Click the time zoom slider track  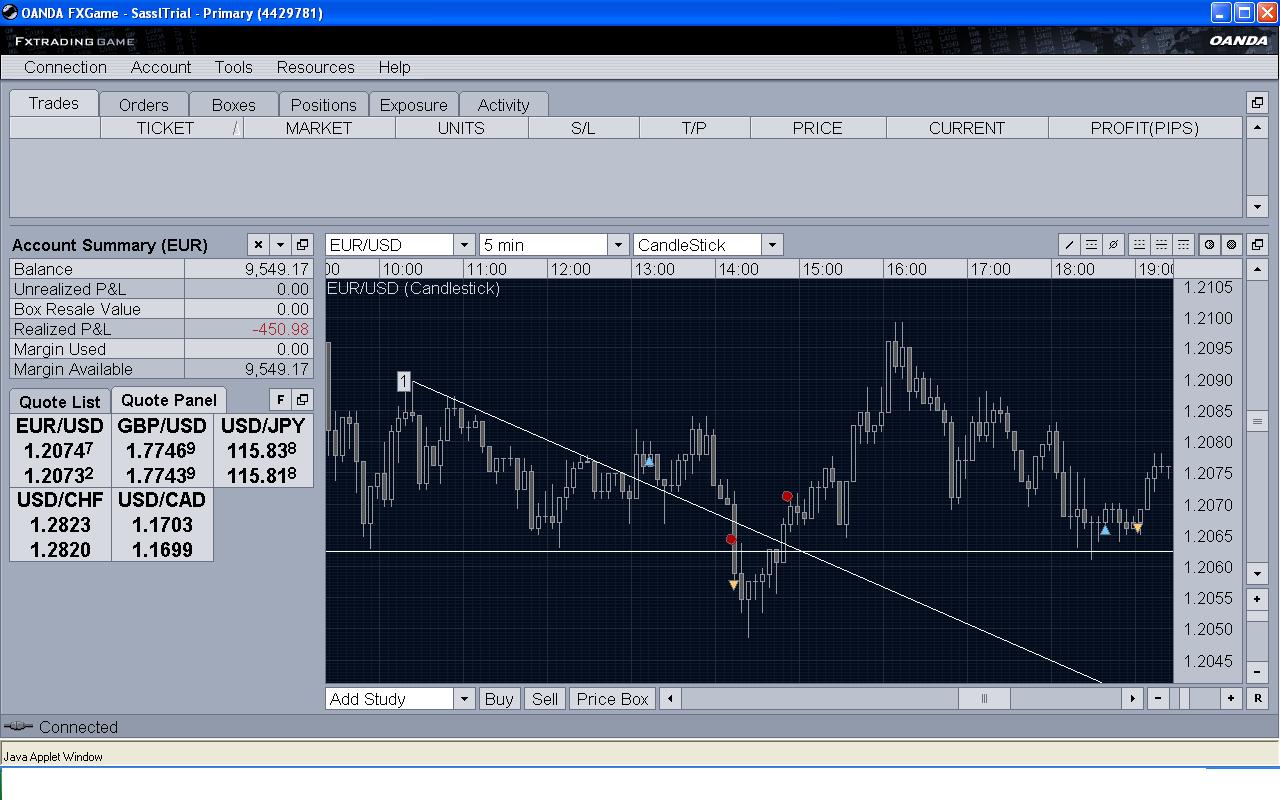coord(1195,699)
